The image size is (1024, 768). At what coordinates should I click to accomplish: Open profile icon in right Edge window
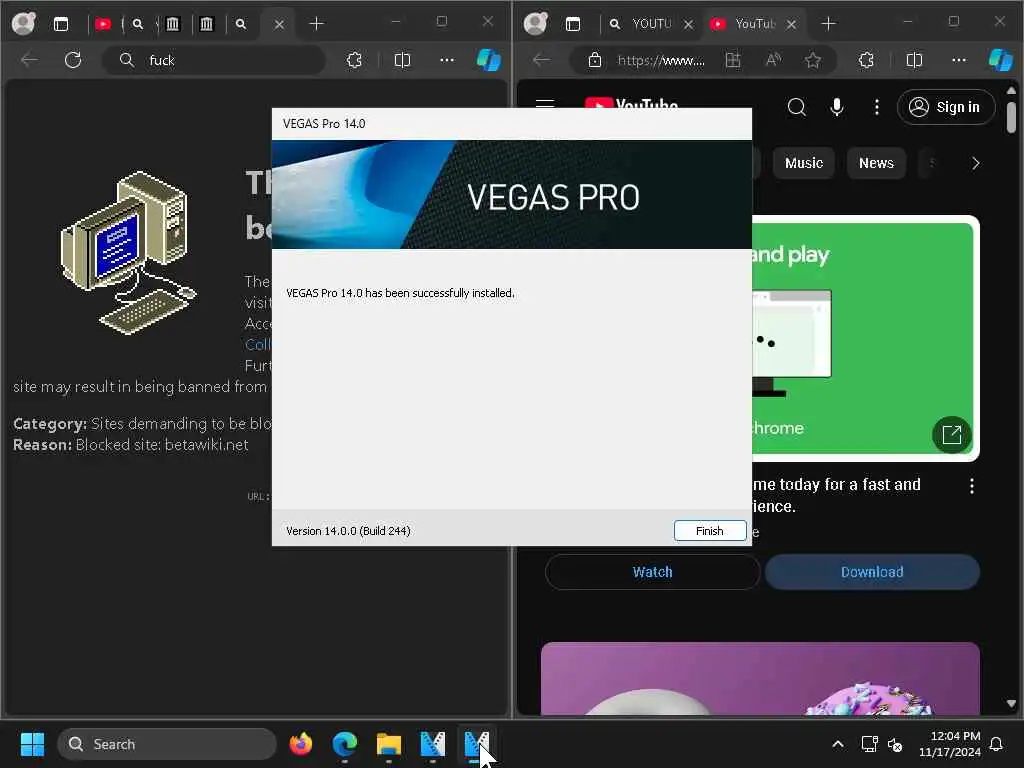536,24
